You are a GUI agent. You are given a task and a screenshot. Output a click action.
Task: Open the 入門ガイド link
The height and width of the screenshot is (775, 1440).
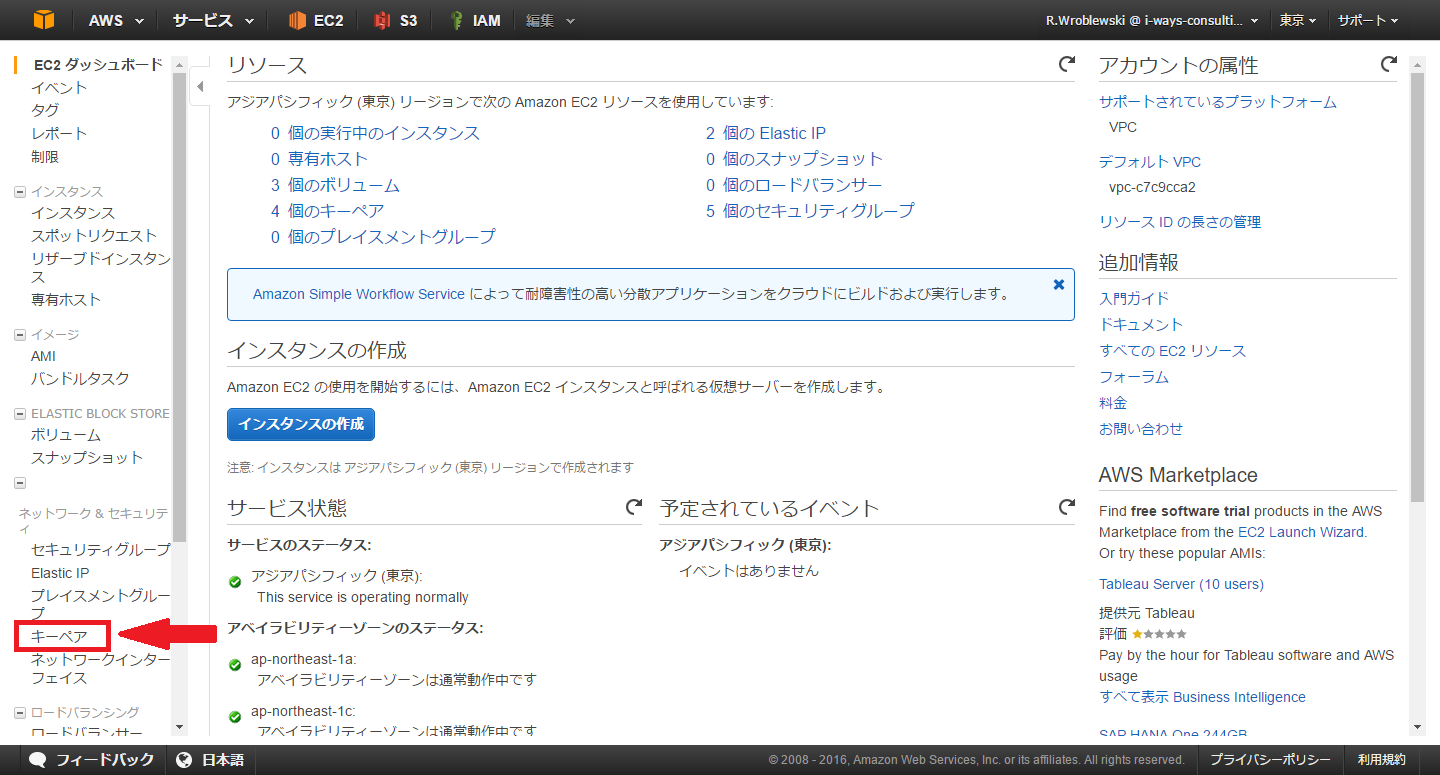(1134, 298)
